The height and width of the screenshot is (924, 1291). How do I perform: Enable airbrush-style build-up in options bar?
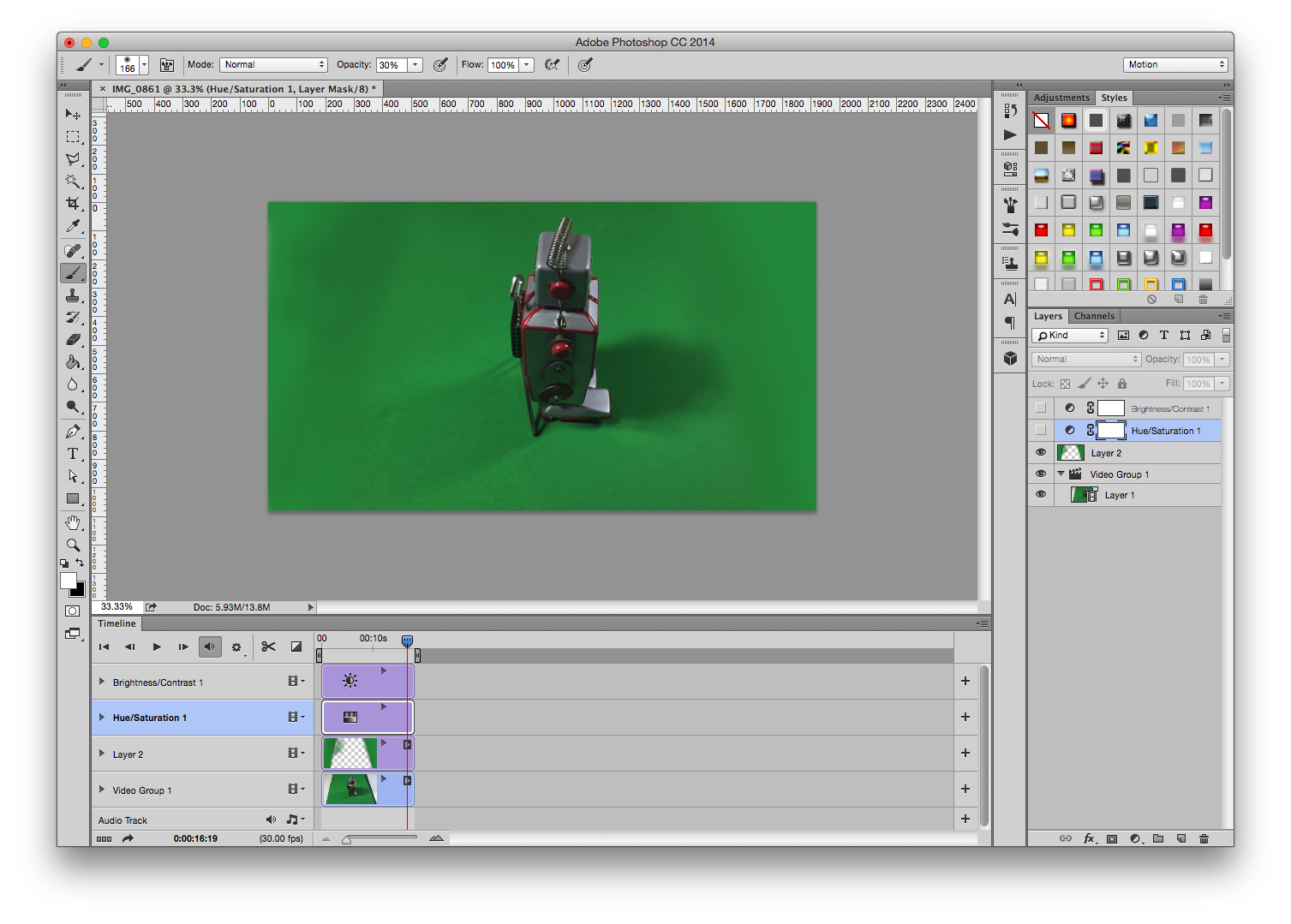click(x=553, y=65)
